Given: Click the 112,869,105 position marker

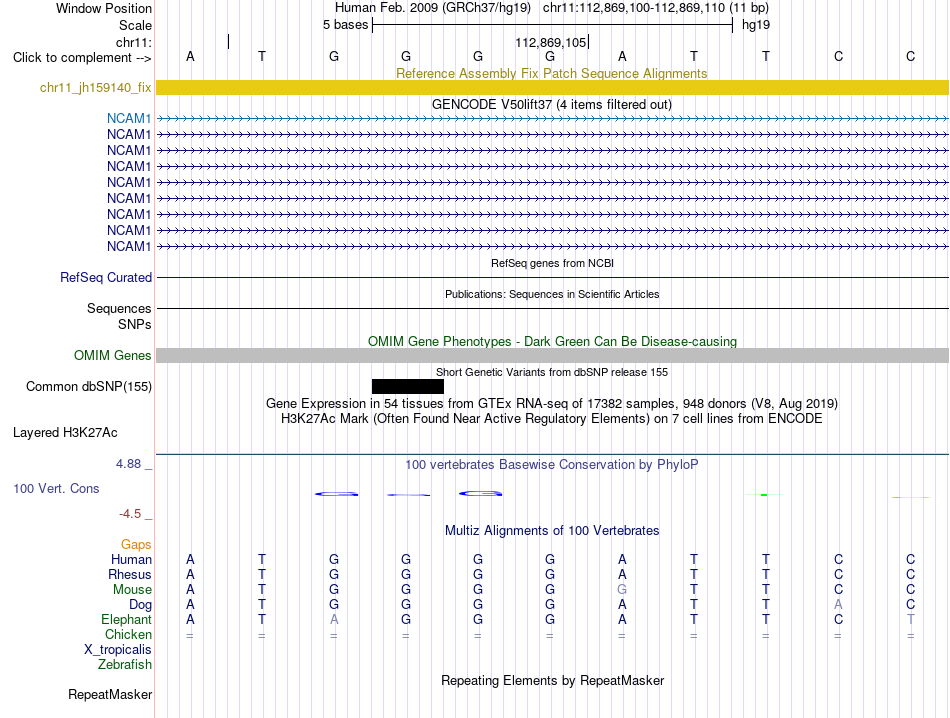Looking at the screenshot, I should (551, 42).
